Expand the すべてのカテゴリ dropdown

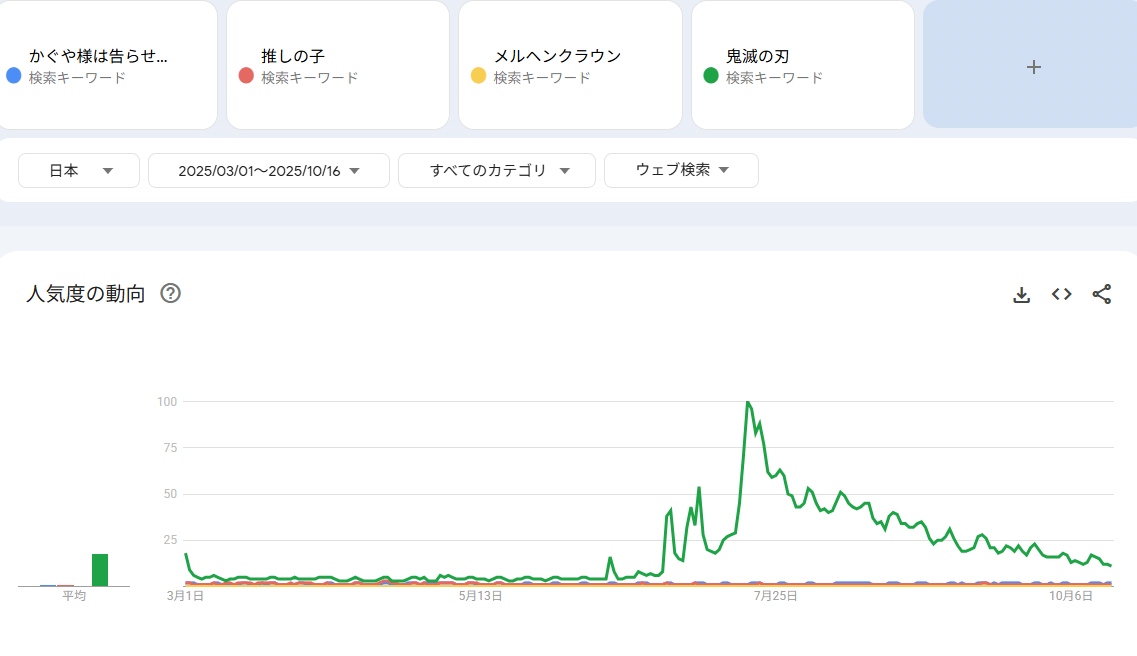coord(497,171)
